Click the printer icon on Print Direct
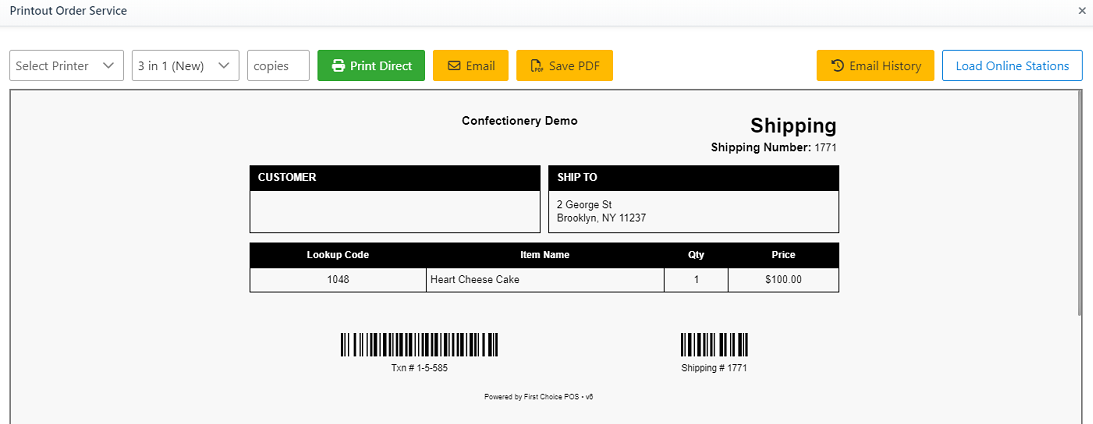Image resolution: width=1093 pixels, height=424 pixels. click(x=338, y=66)
